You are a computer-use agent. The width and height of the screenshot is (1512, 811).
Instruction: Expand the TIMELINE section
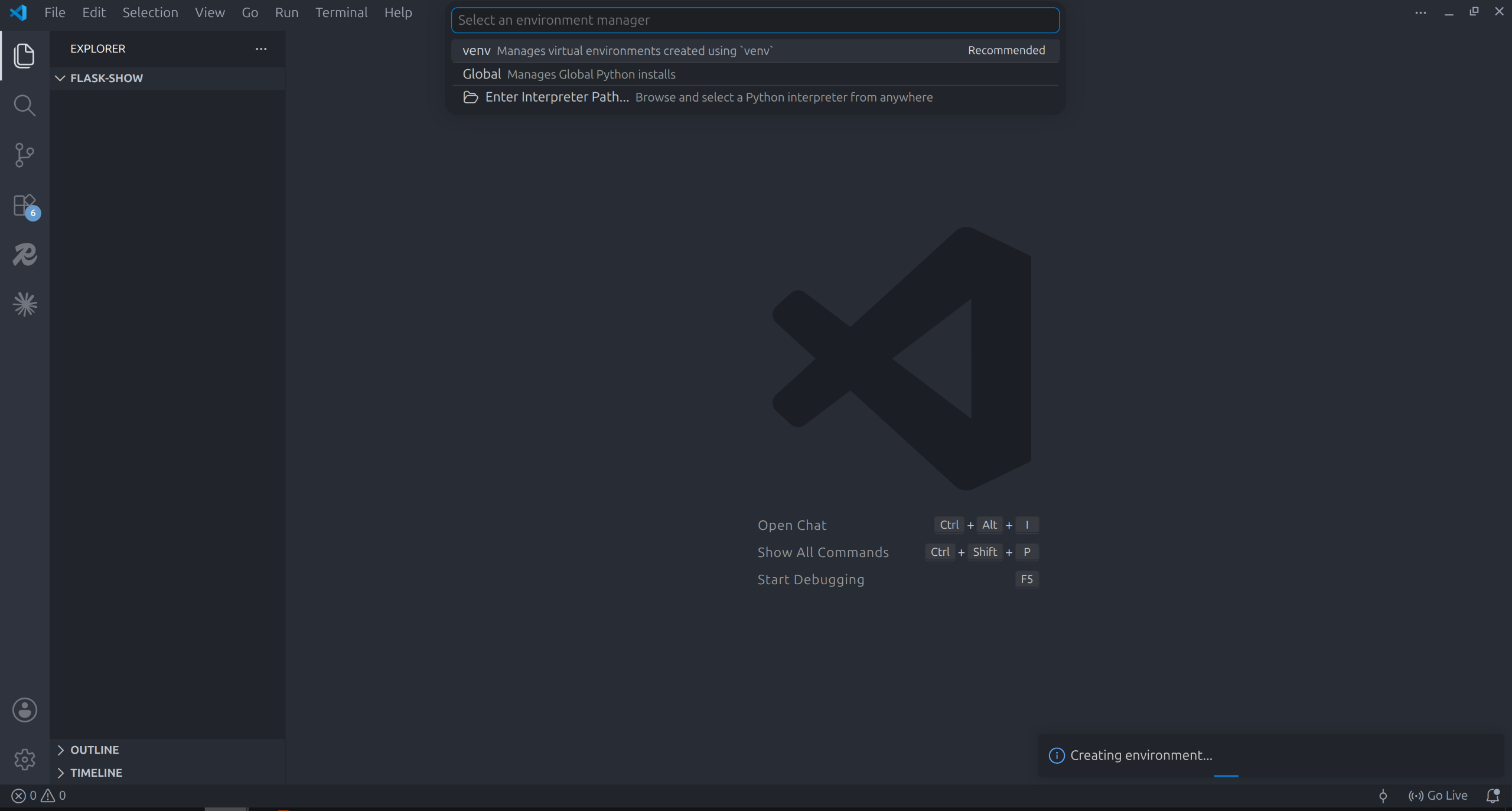167,773
